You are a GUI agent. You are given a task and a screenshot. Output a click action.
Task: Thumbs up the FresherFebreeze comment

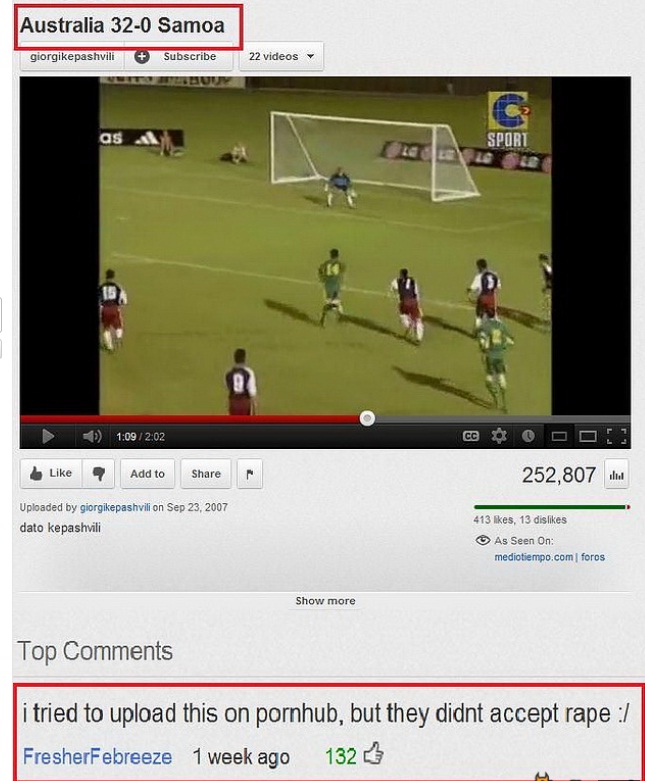374,753
